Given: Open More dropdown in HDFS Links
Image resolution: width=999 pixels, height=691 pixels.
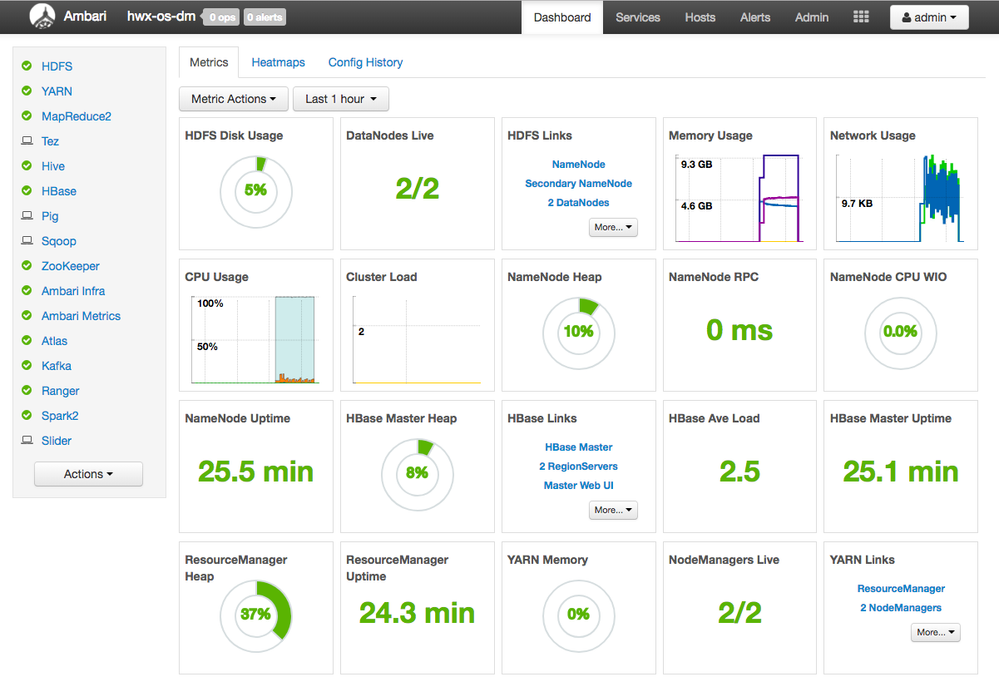Looking at the screenshot, I should 613,227.
